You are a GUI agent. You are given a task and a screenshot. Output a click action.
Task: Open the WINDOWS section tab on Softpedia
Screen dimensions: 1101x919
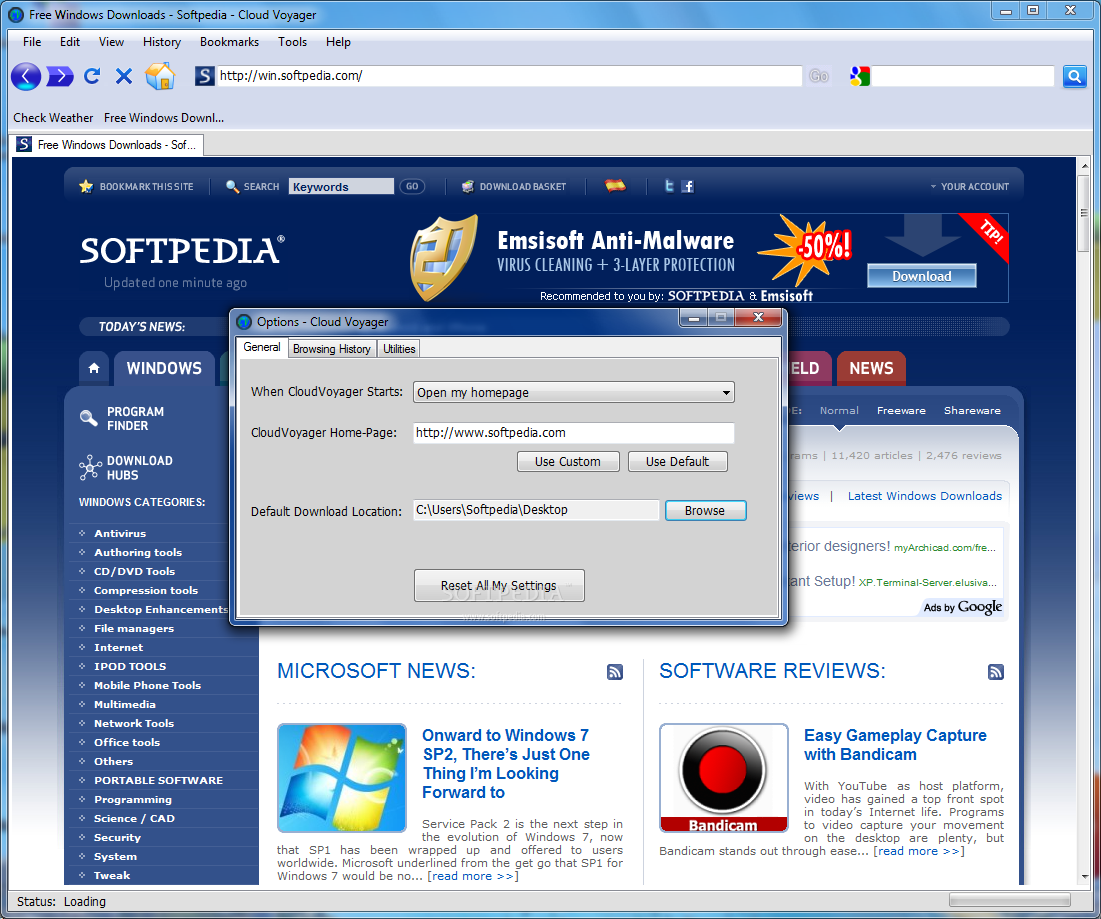click(x=164, y=369)
